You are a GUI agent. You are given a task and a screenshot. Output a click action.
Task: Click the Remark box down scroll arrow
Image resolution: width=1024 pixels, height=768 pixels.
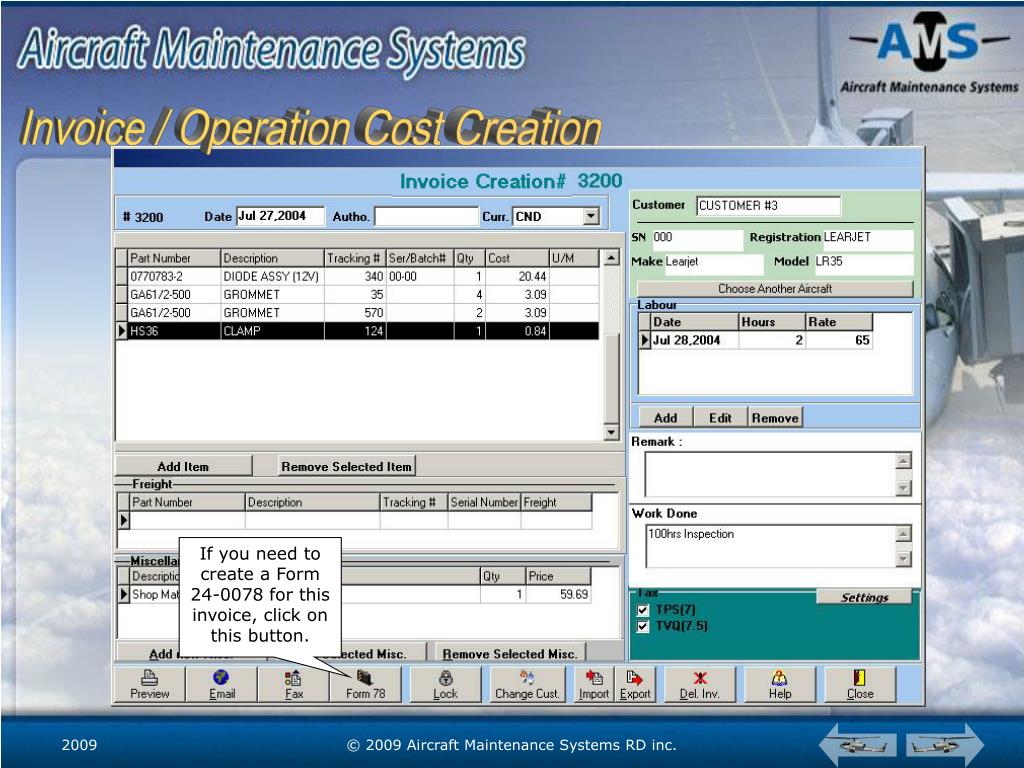(x=903, y=488)
